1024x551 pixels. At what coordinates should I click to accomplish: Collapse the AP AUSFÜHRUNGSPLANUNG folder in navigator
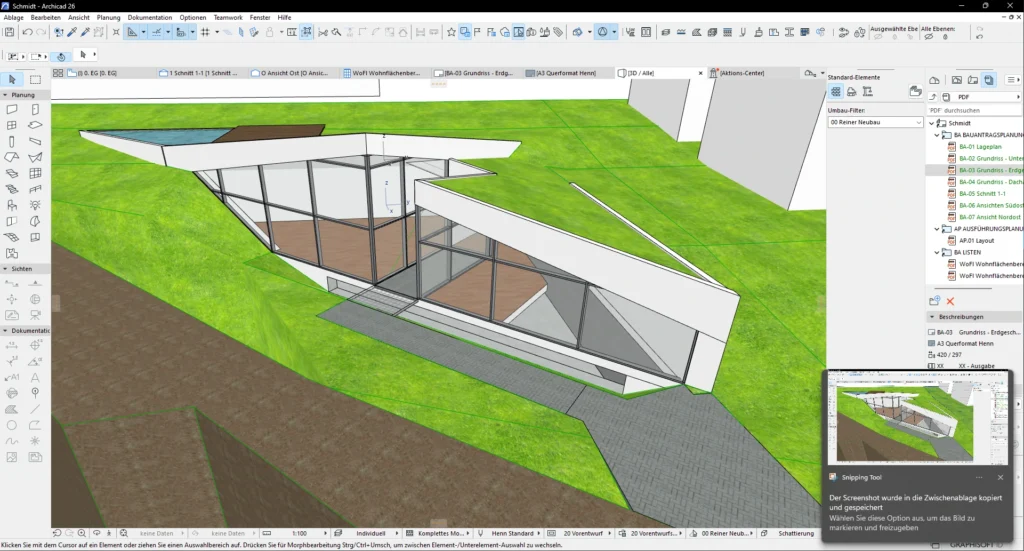937,229
